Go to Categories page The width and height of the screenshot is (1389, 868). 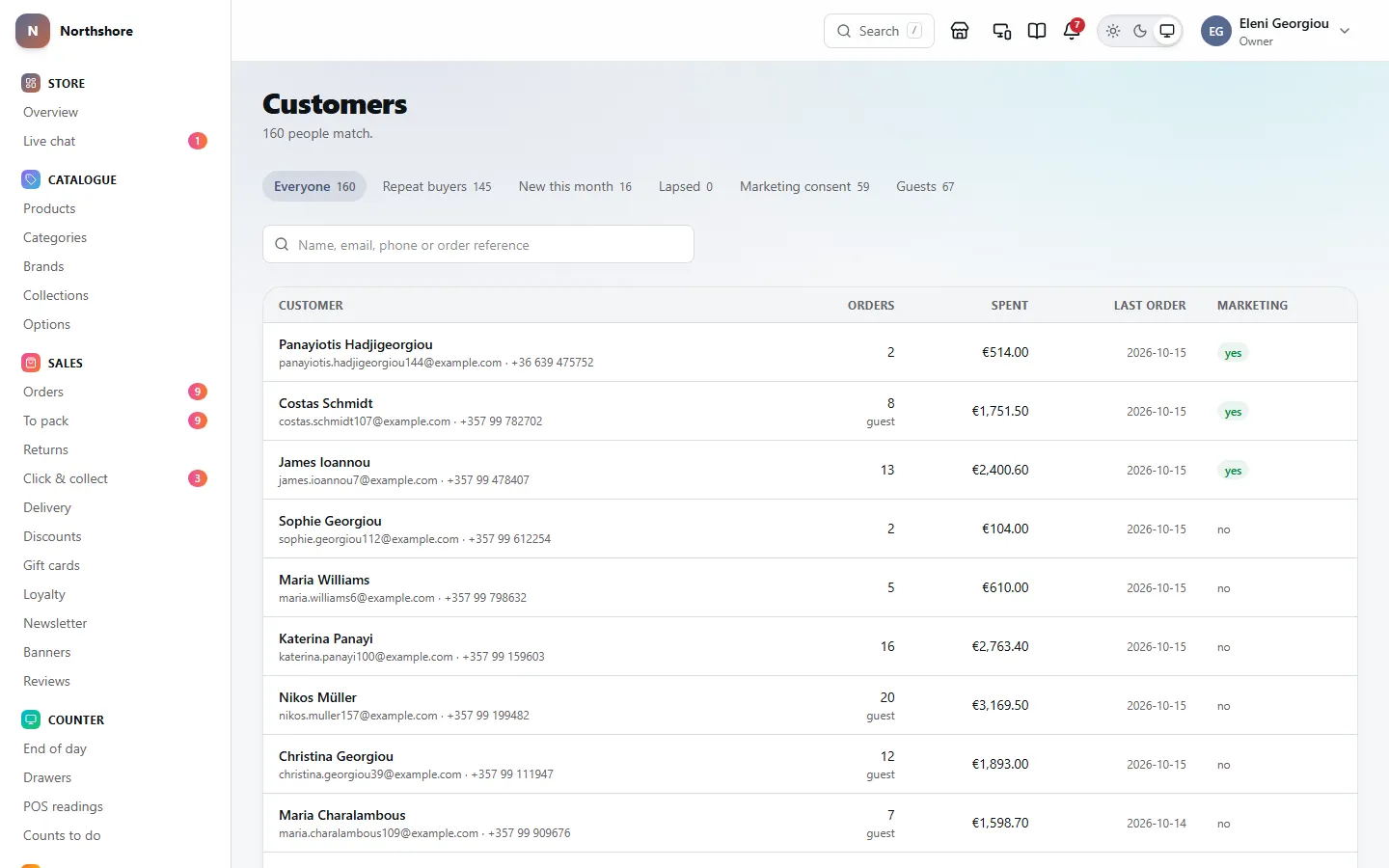point(115,237)
